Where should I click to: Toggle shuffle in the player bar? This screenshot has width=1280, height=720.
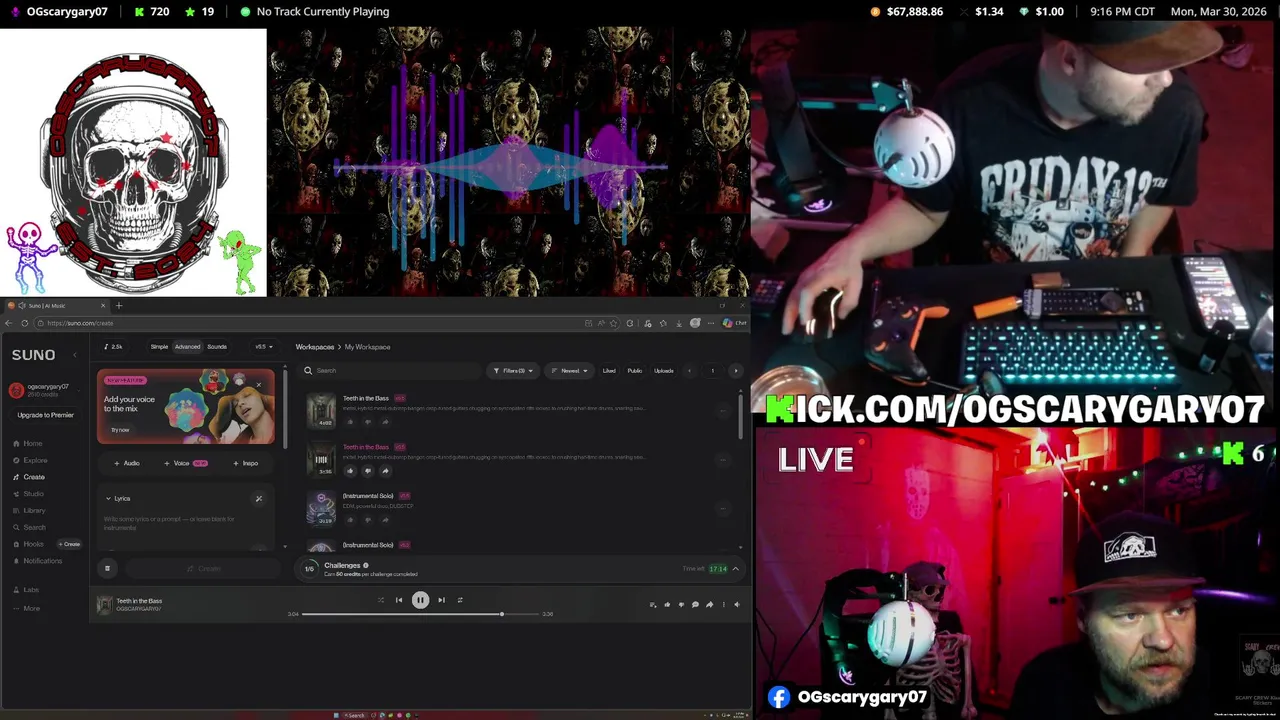(380, 600)
